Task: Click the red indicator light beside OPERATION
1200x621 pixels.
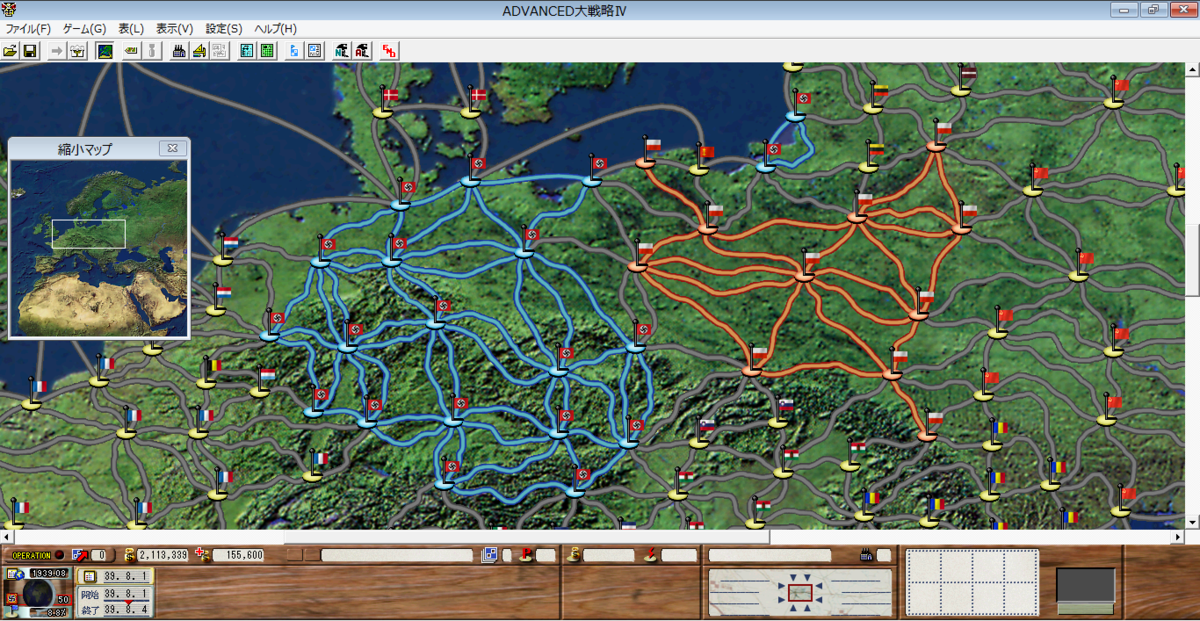Action: 59,555
